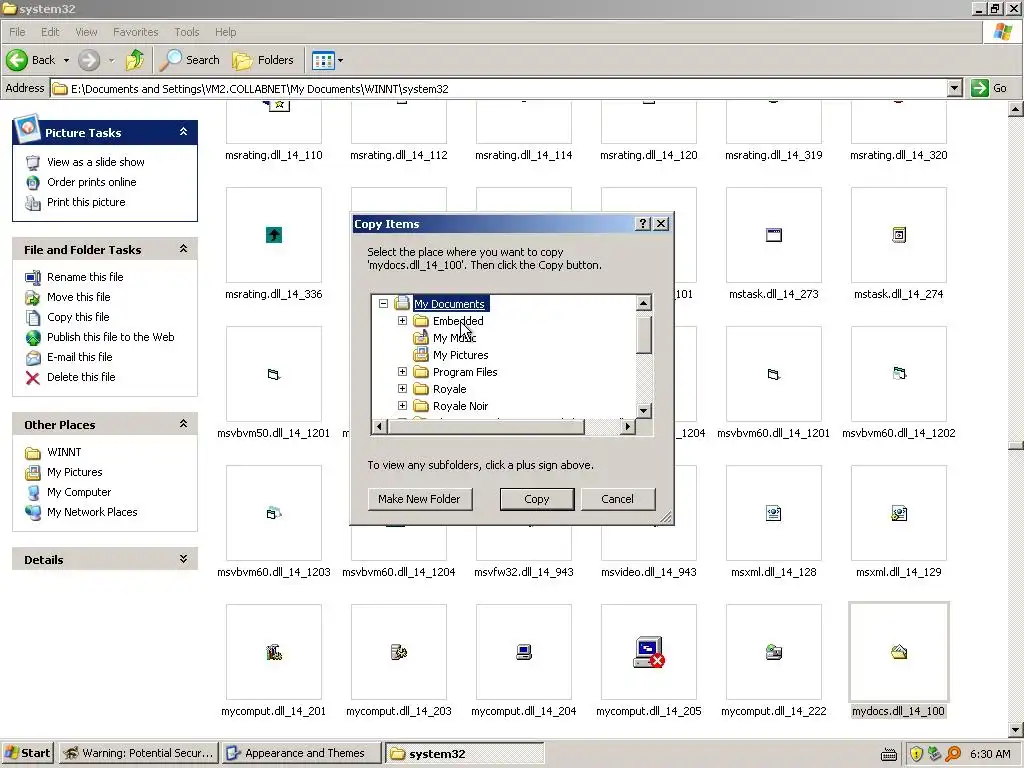Open My Network Places in Other Places
Viewport: 1024px width, 768px height.
pos(92,513)
